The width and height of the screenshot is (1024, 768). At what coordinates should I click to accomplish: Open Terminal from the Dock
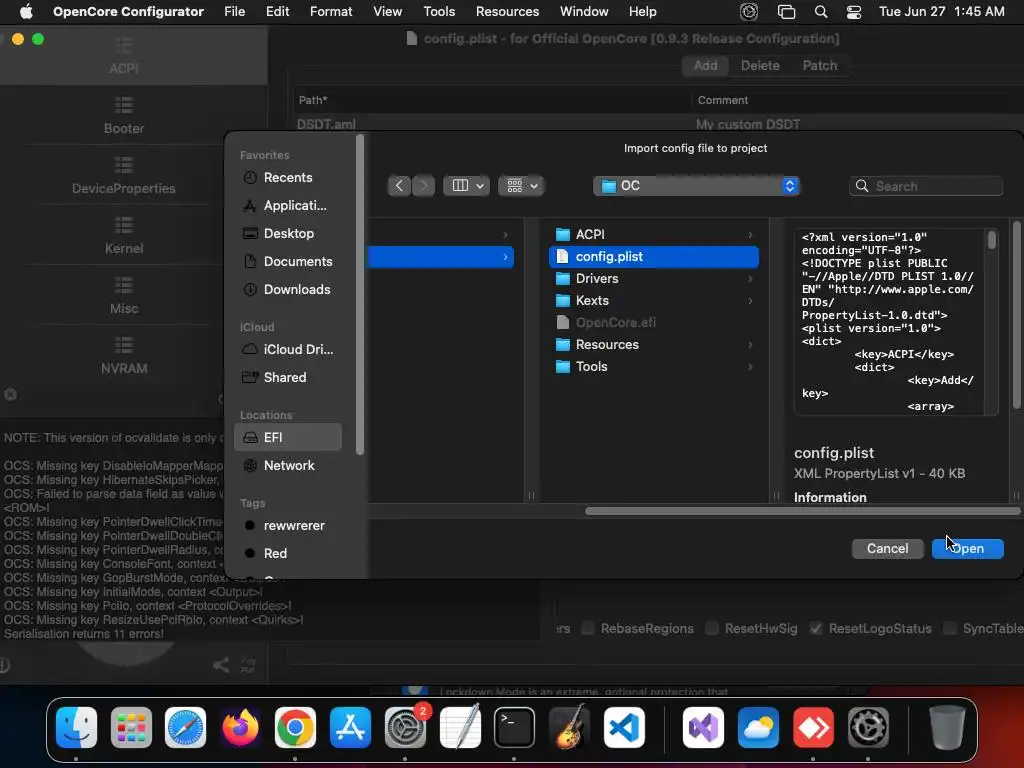pyautogui.click(x=514, y=727)
